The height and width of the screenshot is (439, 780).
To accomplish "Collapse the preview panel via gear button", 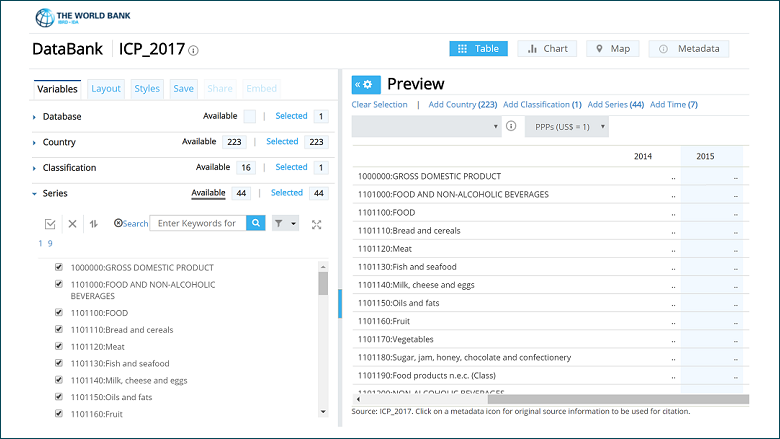I will (x=366, y=85).
